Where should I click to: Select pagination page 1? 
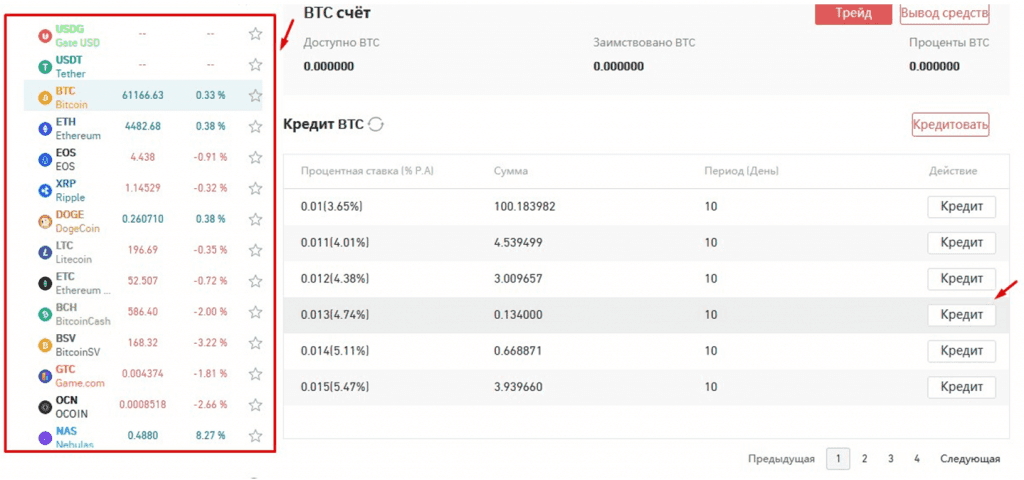point(837,459)
